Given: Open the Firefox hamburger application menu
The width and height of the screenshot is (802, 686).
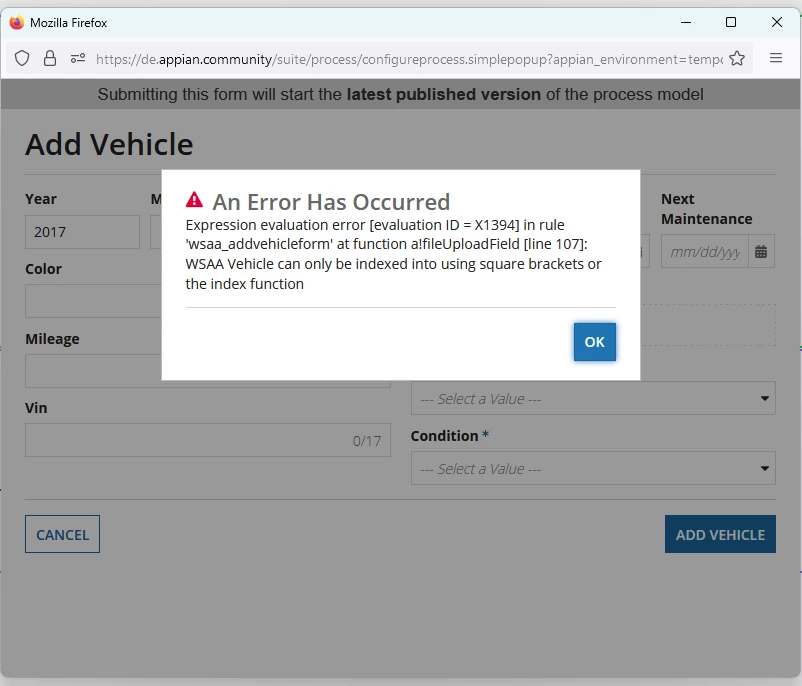Looking at the screenshot, I should tap(775, 58).
